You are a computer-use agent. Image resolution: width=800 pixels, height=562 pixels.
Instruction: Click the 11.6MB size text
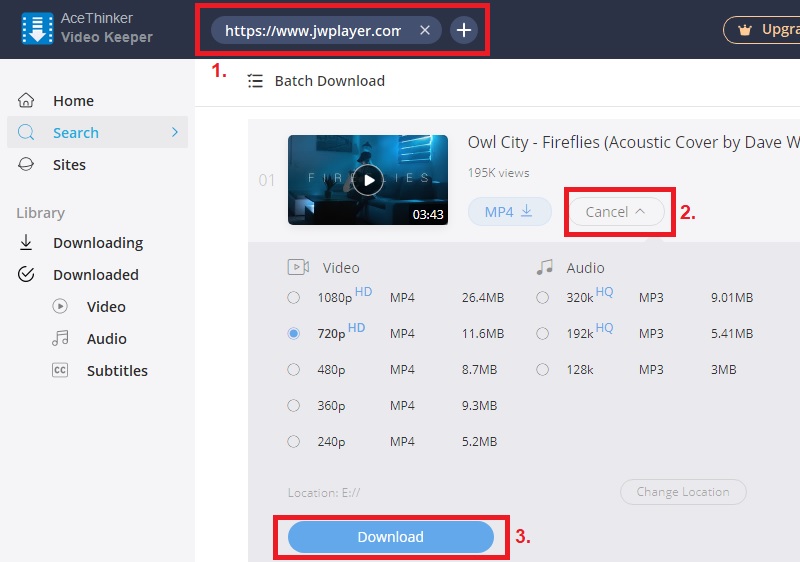tap(483, 334)
